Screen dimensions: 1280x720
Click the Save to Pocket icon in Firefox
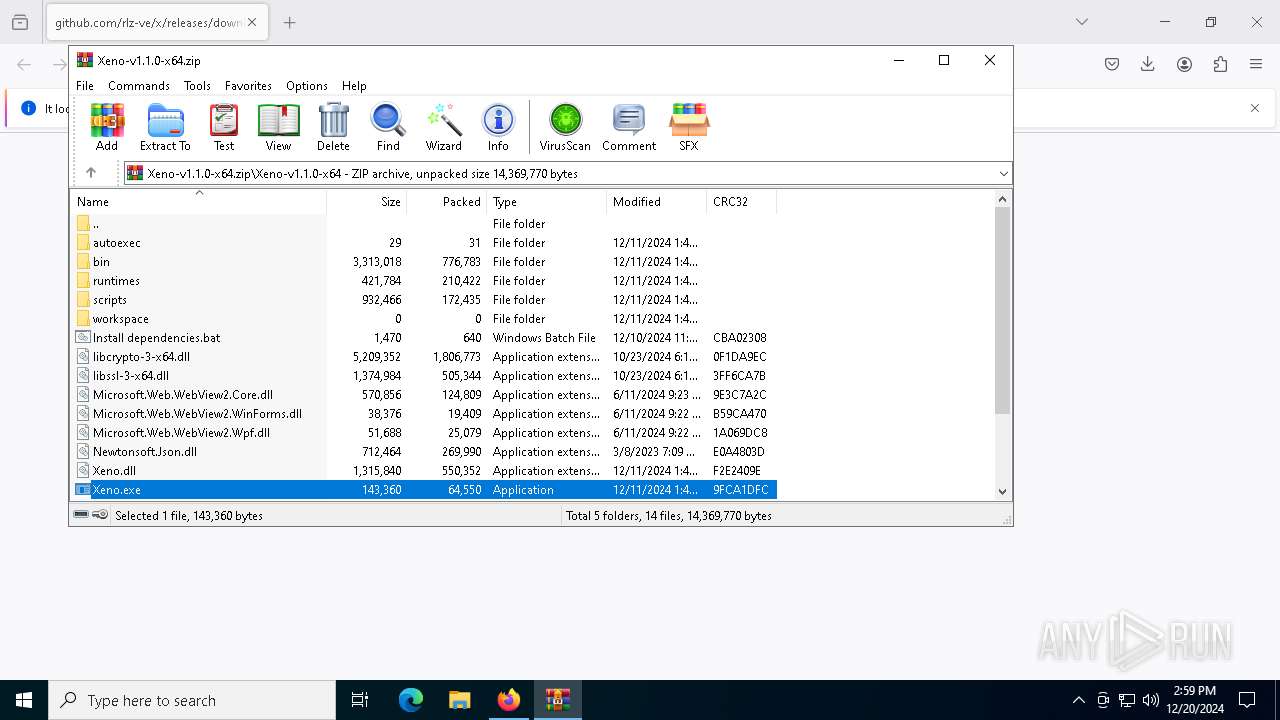tap(1112, 64)
